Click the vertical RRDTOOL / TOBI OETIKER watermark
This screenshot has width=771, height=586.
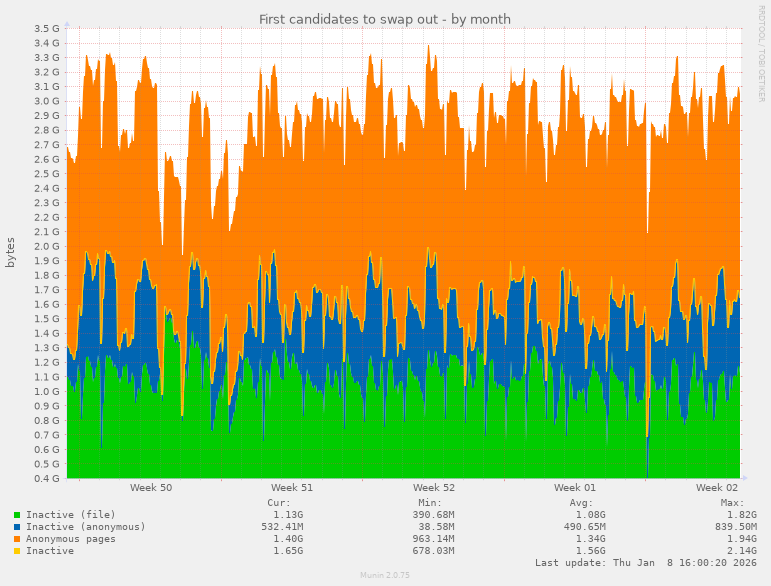761,55
